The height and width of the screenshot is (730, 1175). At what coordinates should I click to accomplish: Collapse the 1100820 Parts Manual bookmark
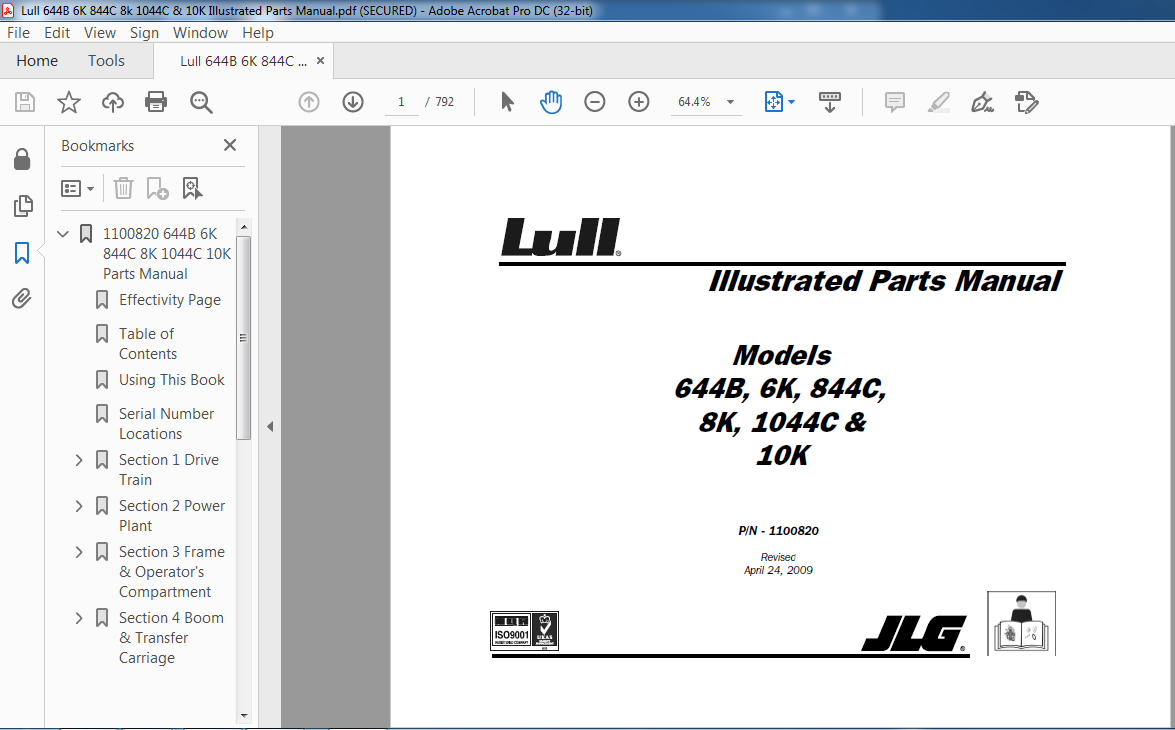(63, 234)
